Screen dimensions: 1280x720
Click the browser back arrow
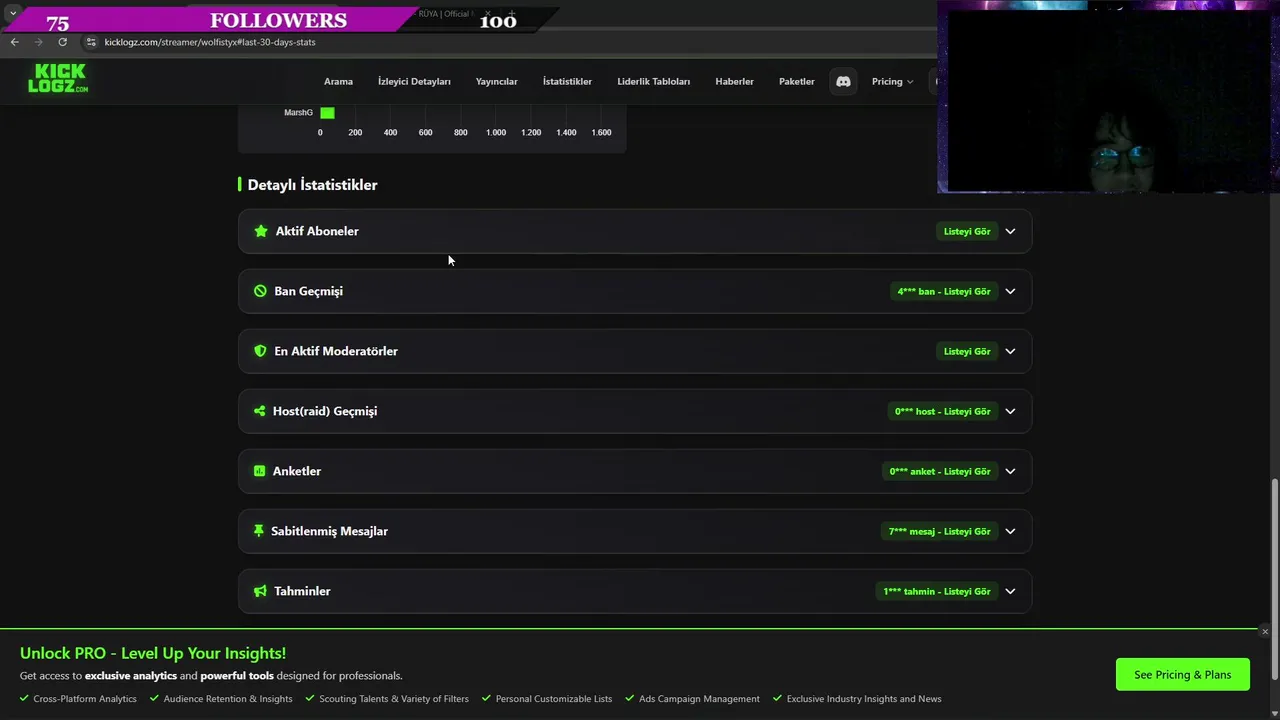pos(14,42)
